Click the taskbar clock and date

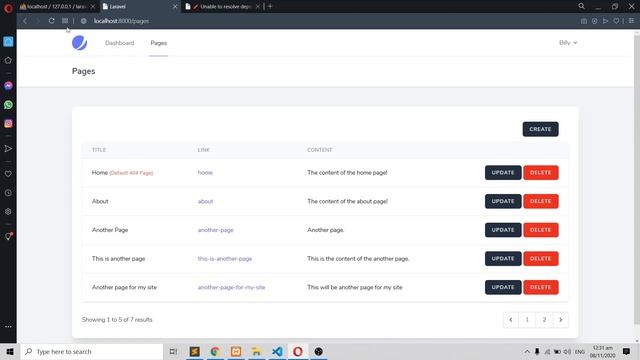(602, 351)
